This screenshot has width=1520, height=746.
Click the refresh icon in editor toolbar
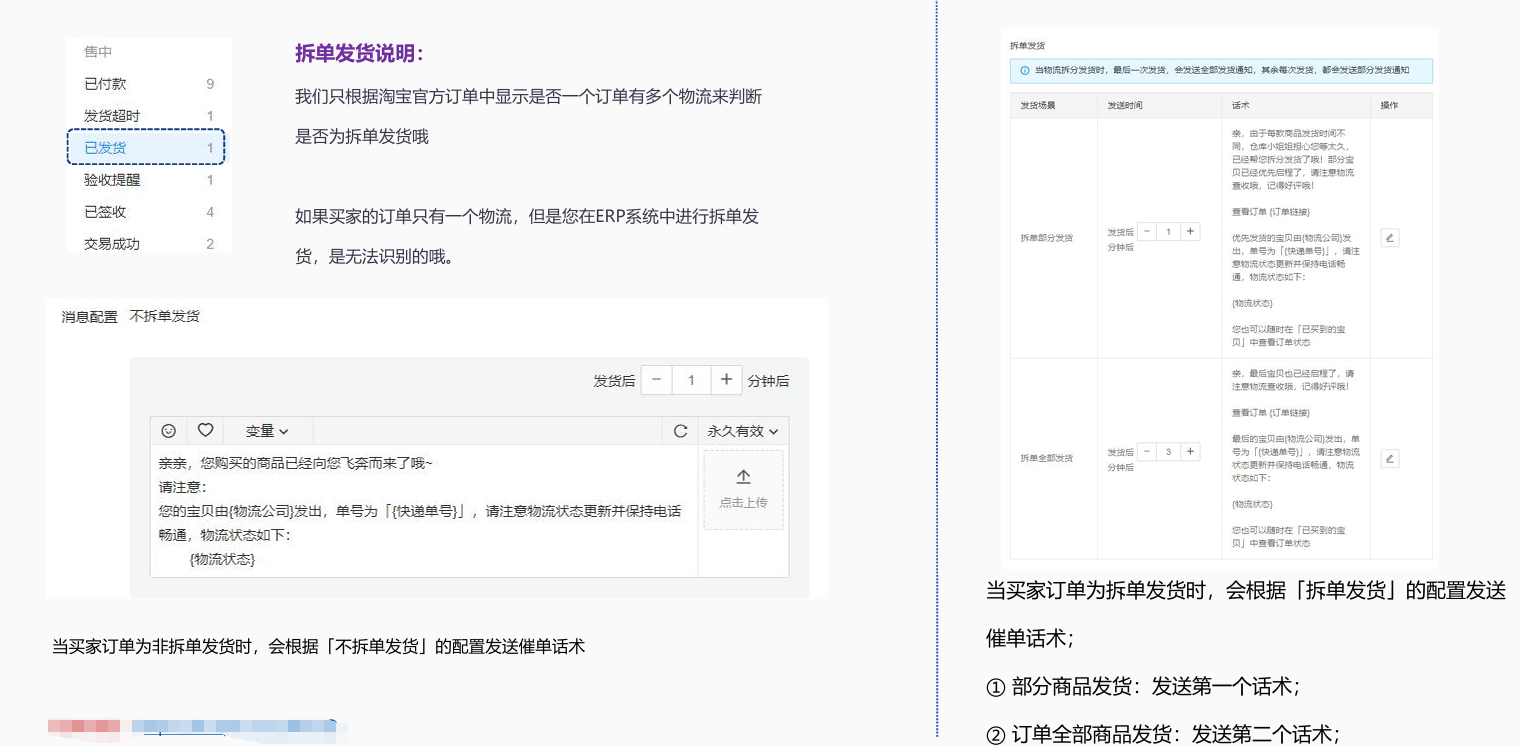680,431
